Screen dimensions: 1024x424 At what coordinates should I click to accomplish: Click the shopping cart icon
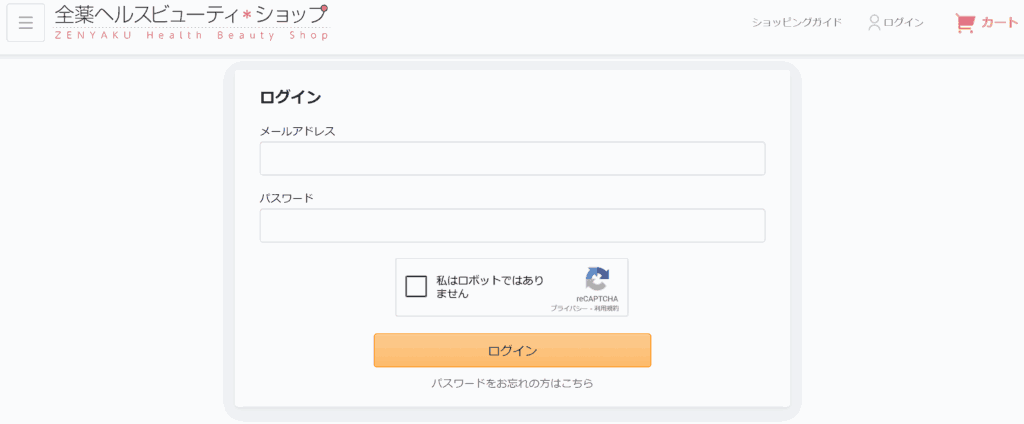point(965,23)
